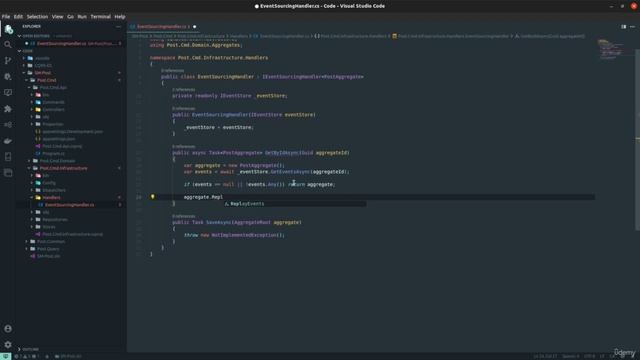Open the editor More Actions ellipsis
The height and width of the screenshot is (360, 640).
click(632, 27)
